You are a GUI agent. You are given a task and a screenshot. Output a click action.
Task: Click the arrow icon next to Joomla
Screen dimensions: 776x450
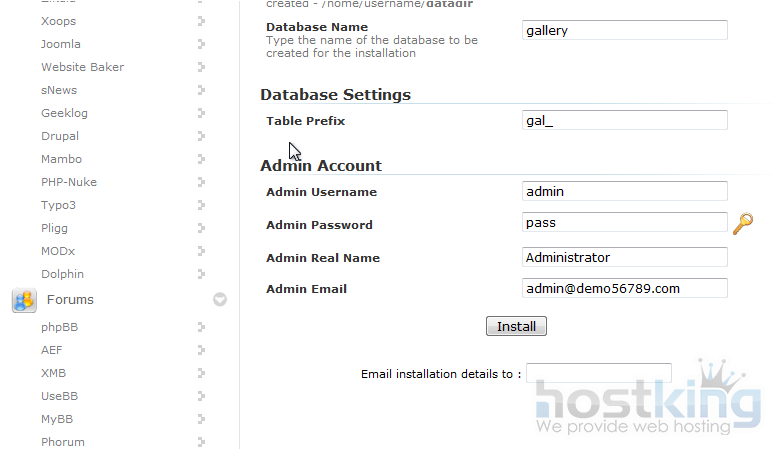click(202, 44)
